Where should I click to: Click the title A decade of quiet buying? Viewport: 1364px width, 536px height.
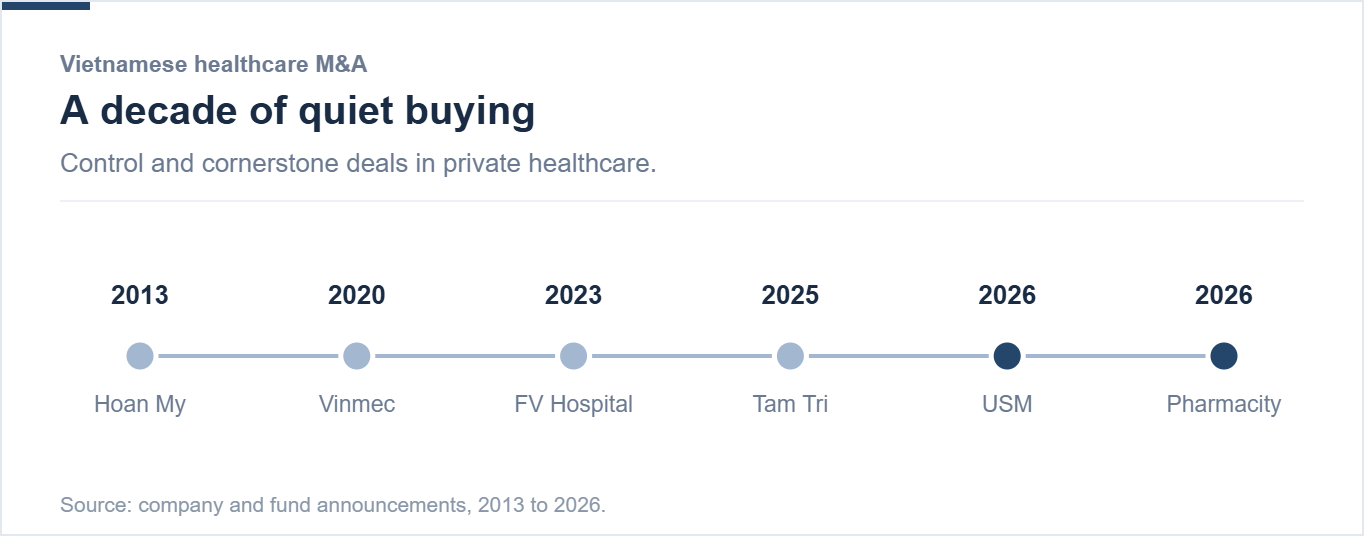[298, 111]
